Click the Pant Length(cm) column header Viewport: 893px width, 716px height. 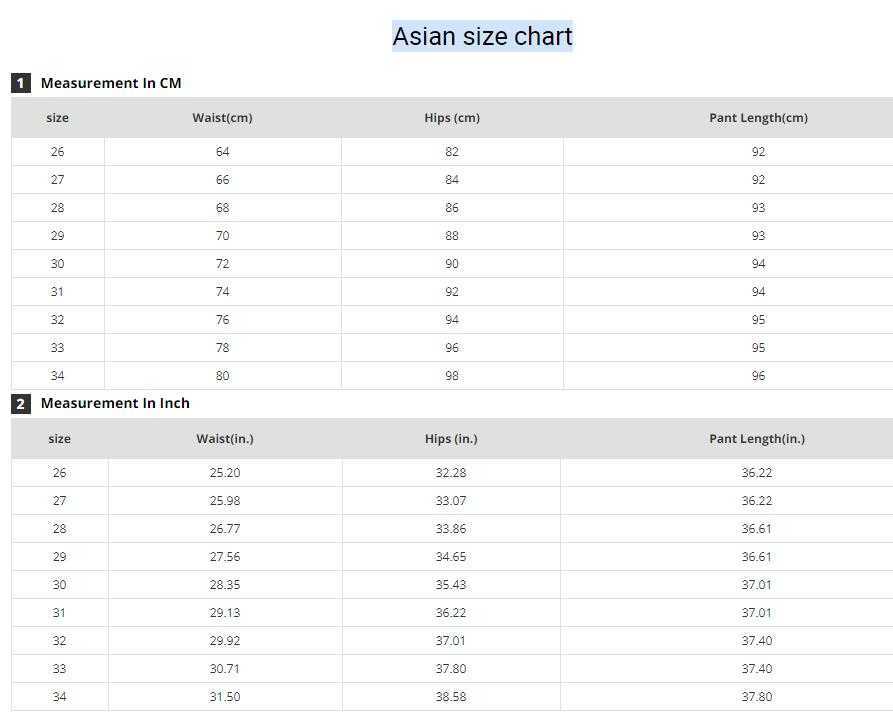pos(758,118)
